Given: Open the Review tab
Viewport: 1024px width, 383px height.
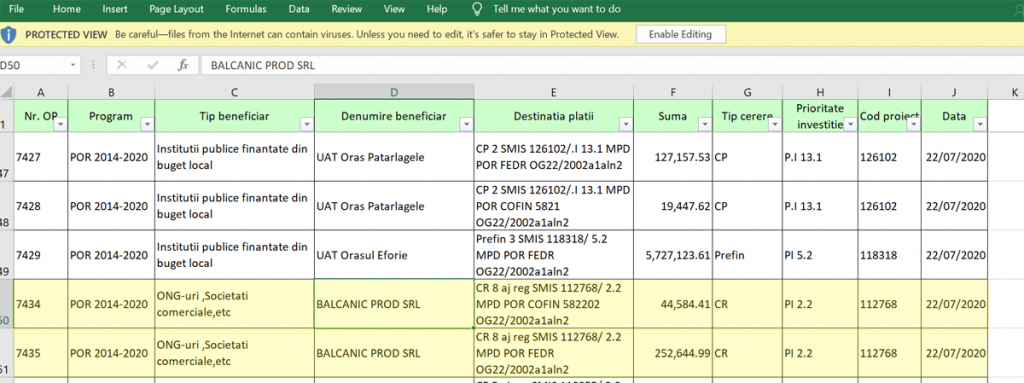Looking at the screenshot, I should pos(347,9).
